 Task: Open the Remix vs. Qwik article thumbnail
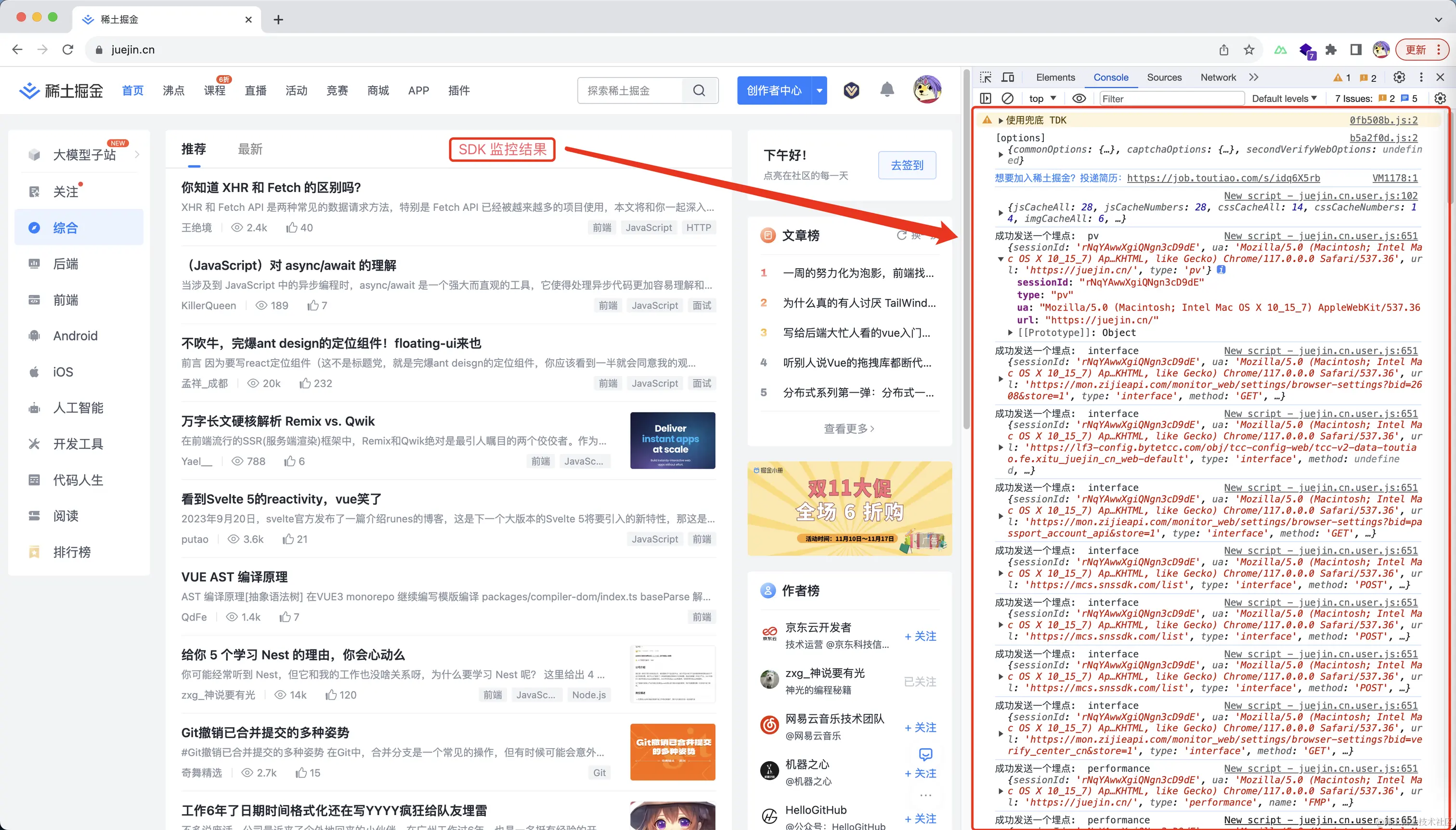673,440
